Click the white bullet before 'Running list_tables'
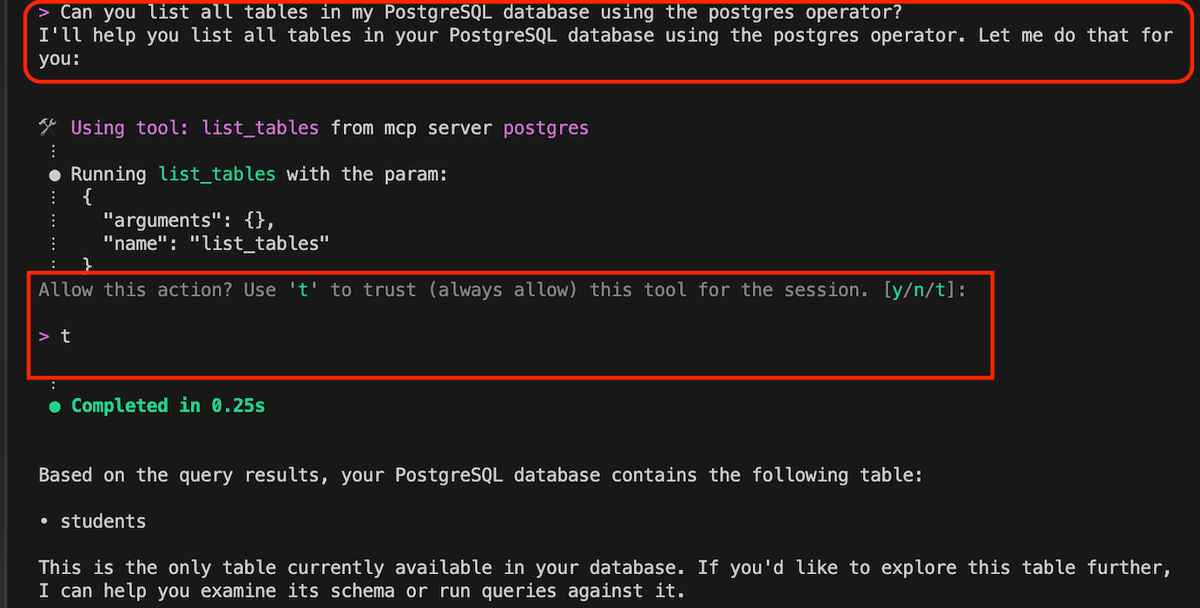Viewport: 1200px width, 608px height. click(x=54, y=175)
